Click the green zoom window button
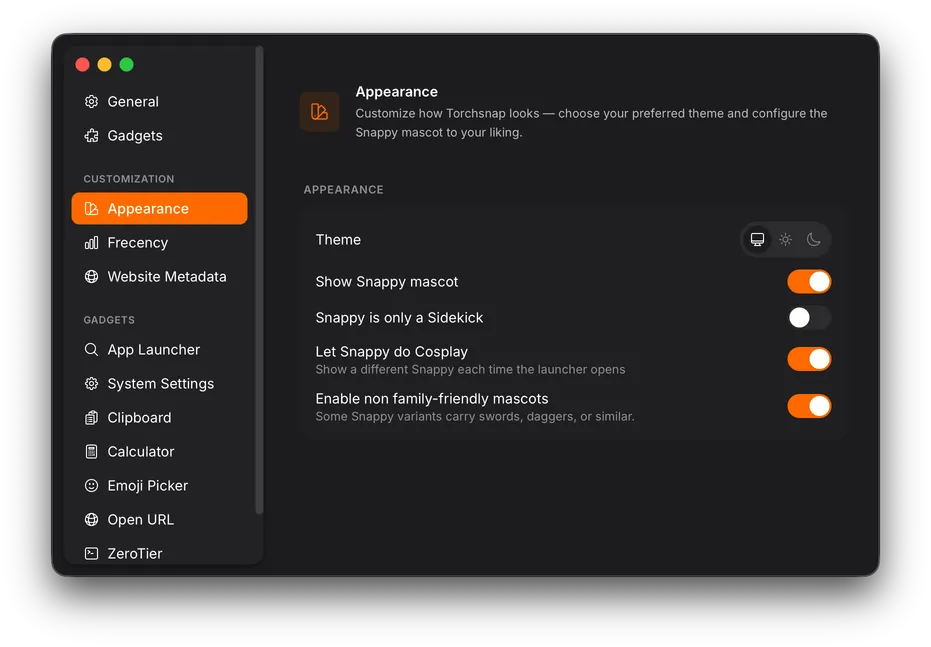This screenshot has height=647, width=931. click(x=126, y=64)
